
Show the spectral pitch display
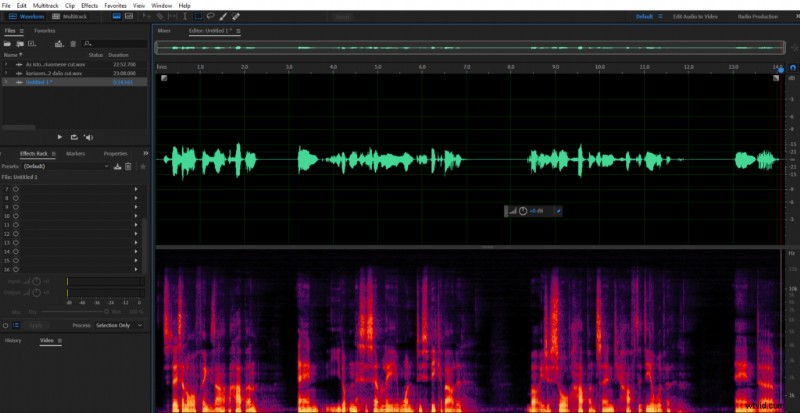pos(129,16)
